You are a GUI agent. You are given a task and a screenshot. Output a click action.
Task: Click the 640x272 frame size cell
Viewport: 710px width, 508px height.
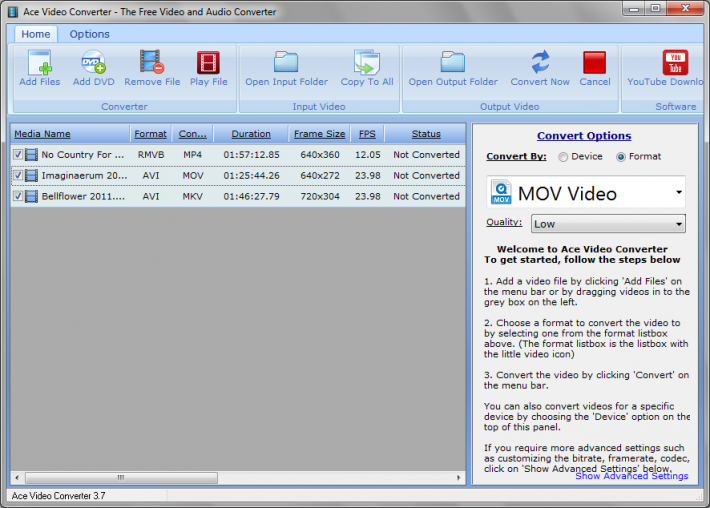[320, 176]
